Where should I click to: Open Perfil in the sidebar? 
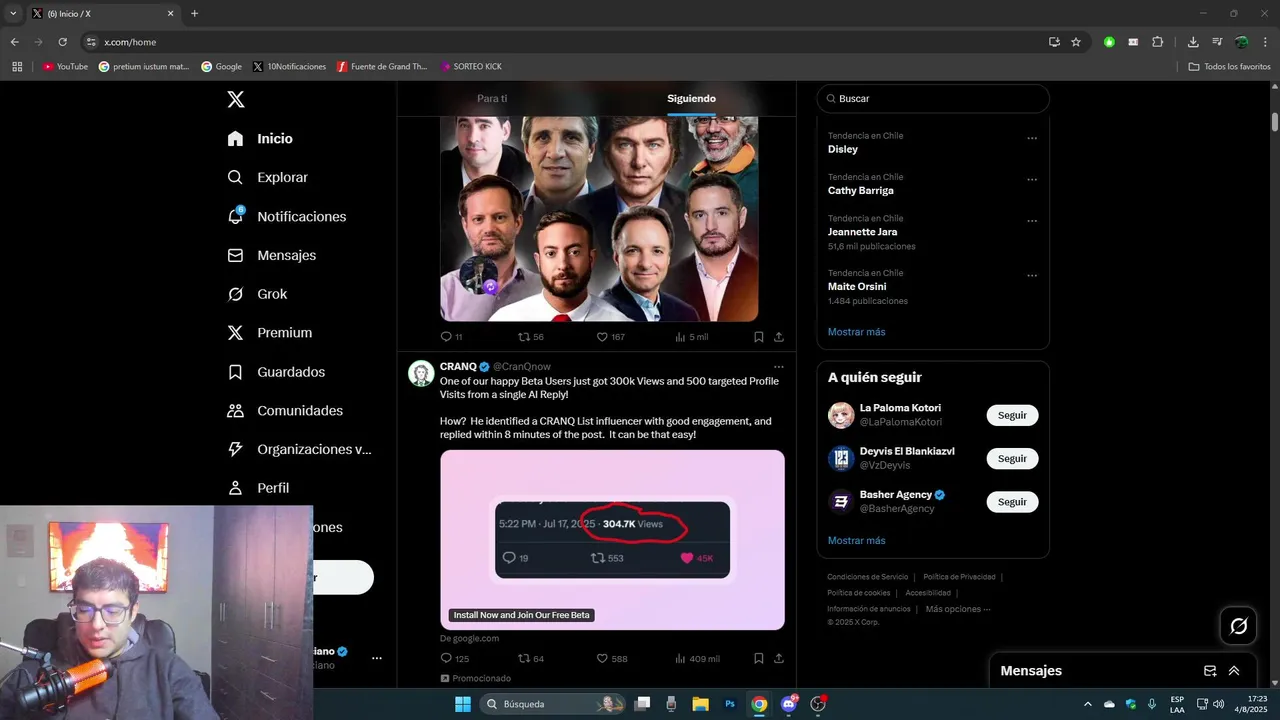pos(259,488)
